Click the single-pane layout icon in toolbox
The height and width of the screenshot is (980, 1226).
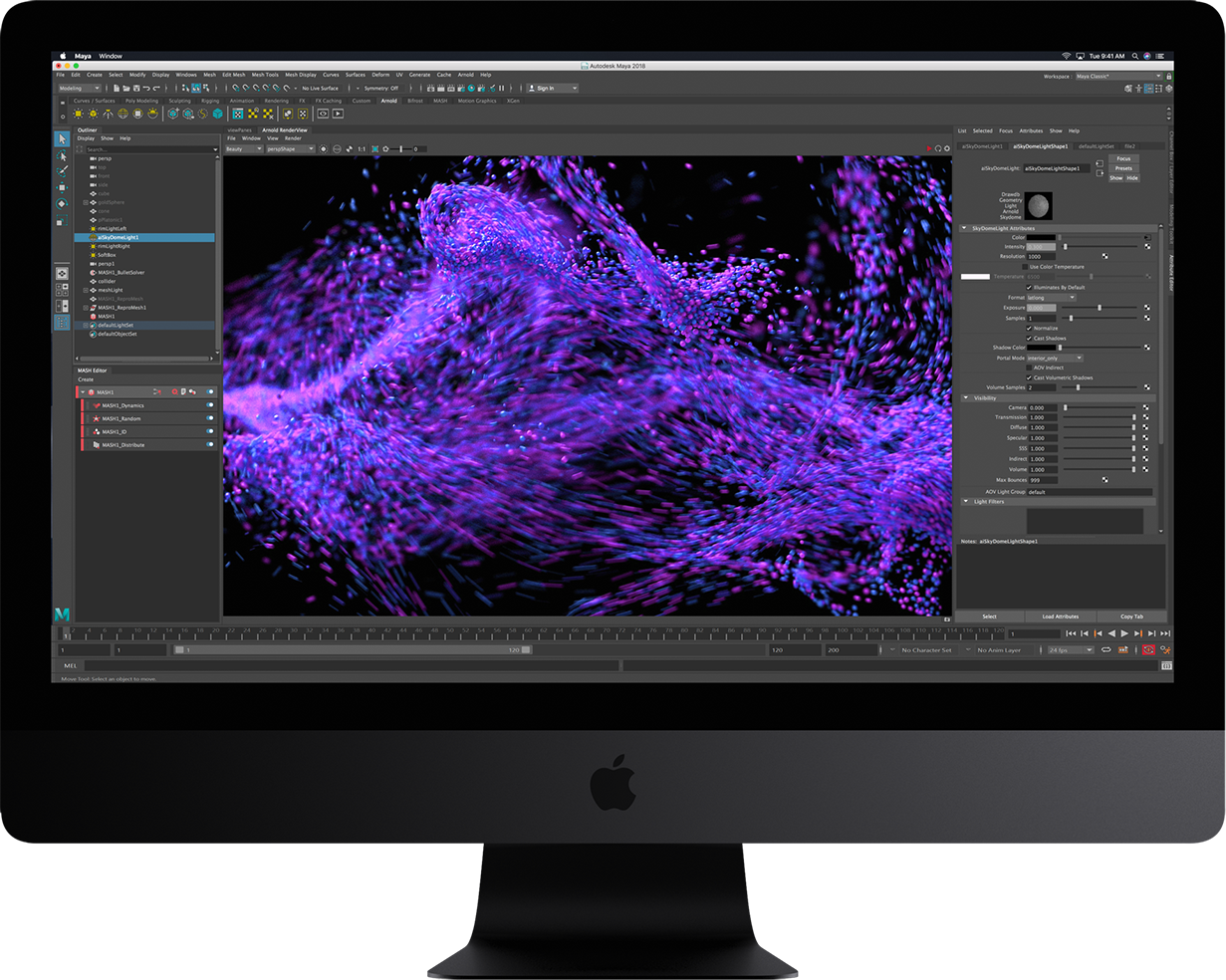tap(62, 273)
